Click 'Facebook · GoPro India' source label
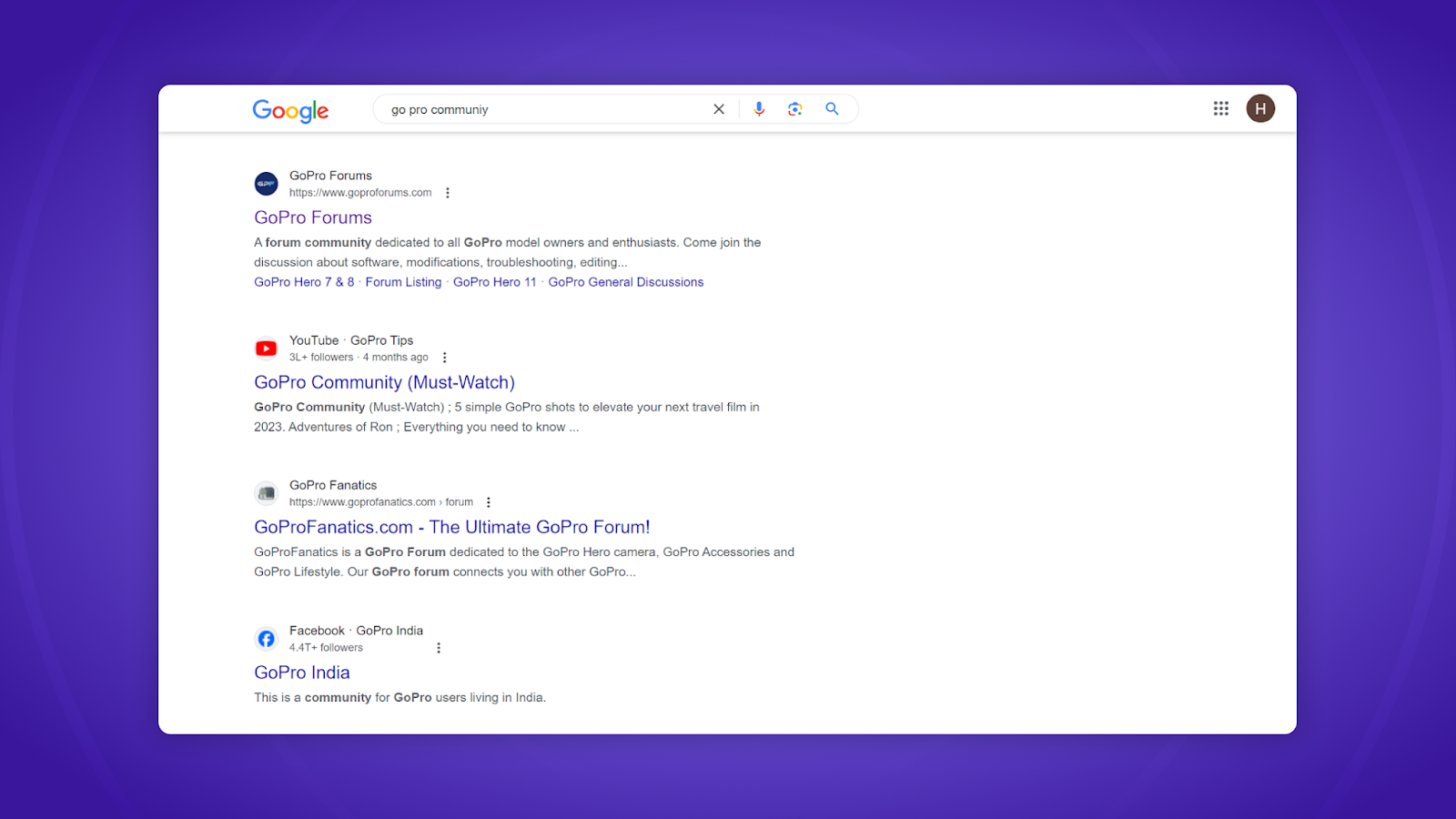 coord(356,631)
